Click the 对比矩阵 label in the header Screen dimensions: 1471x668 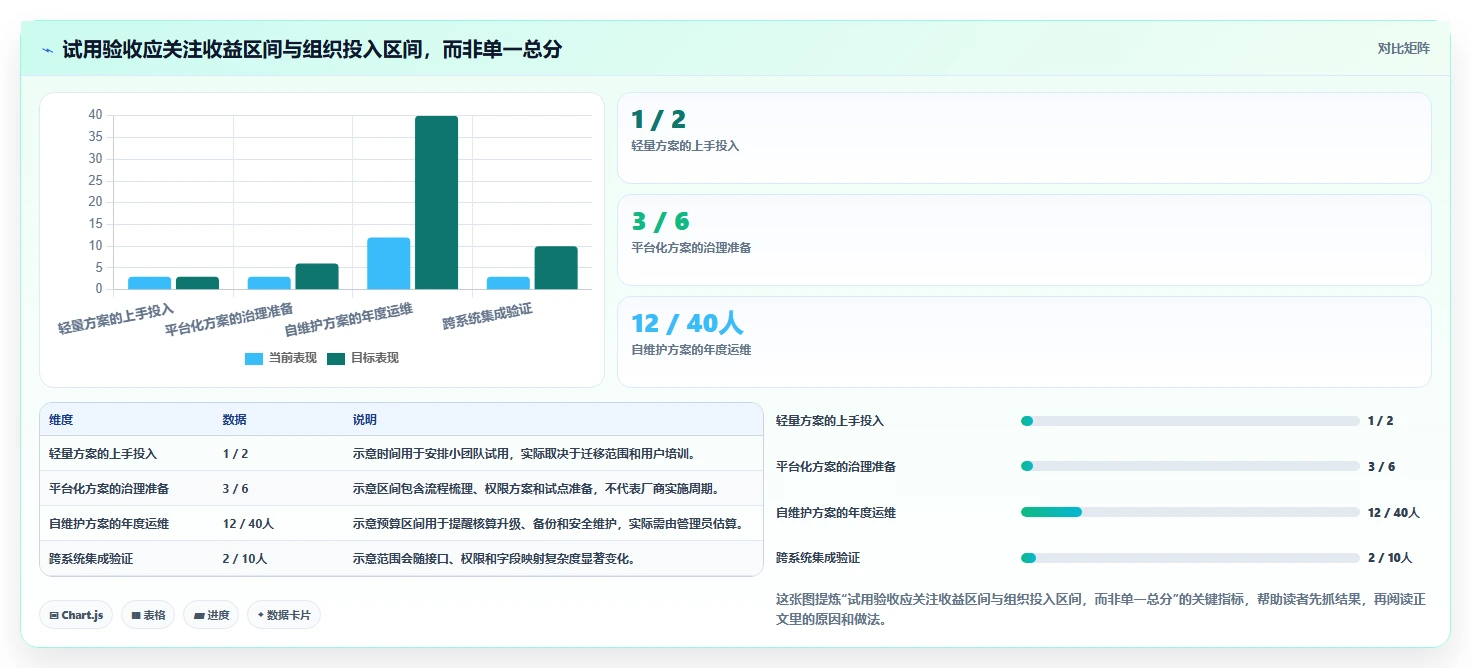pos(1403,48)
